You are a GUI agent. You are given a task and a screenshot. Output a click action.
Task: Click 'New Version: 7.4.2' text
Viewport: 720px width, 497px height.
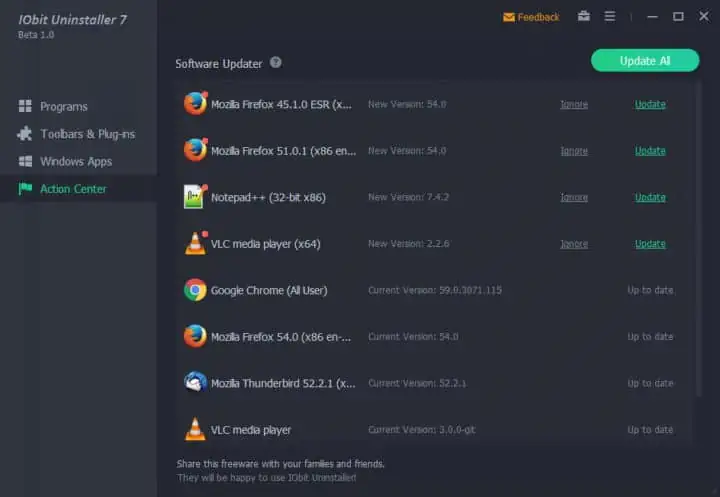pos(408,197)
